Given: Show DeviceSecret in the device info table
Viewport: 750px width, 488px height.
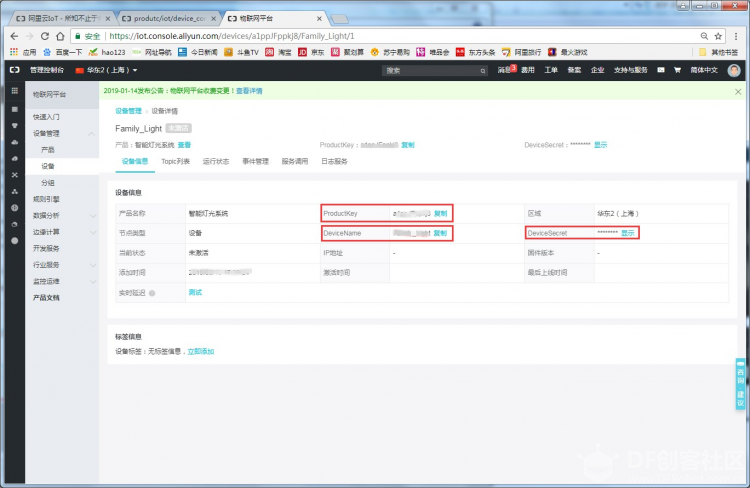Looking at the screenshot, I should 628,233.
